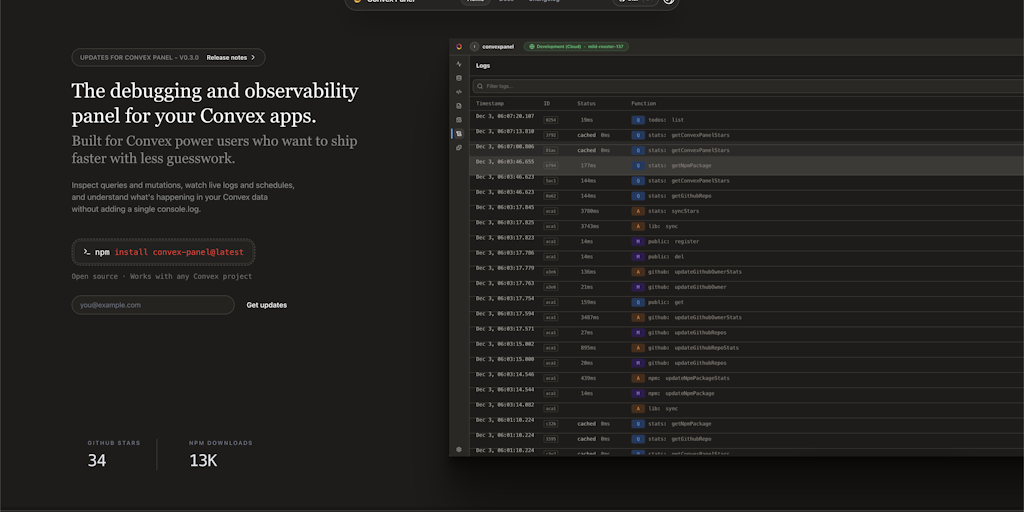The image size is (1024, 512).
Task: Click the Function column header
Action: 643,103
